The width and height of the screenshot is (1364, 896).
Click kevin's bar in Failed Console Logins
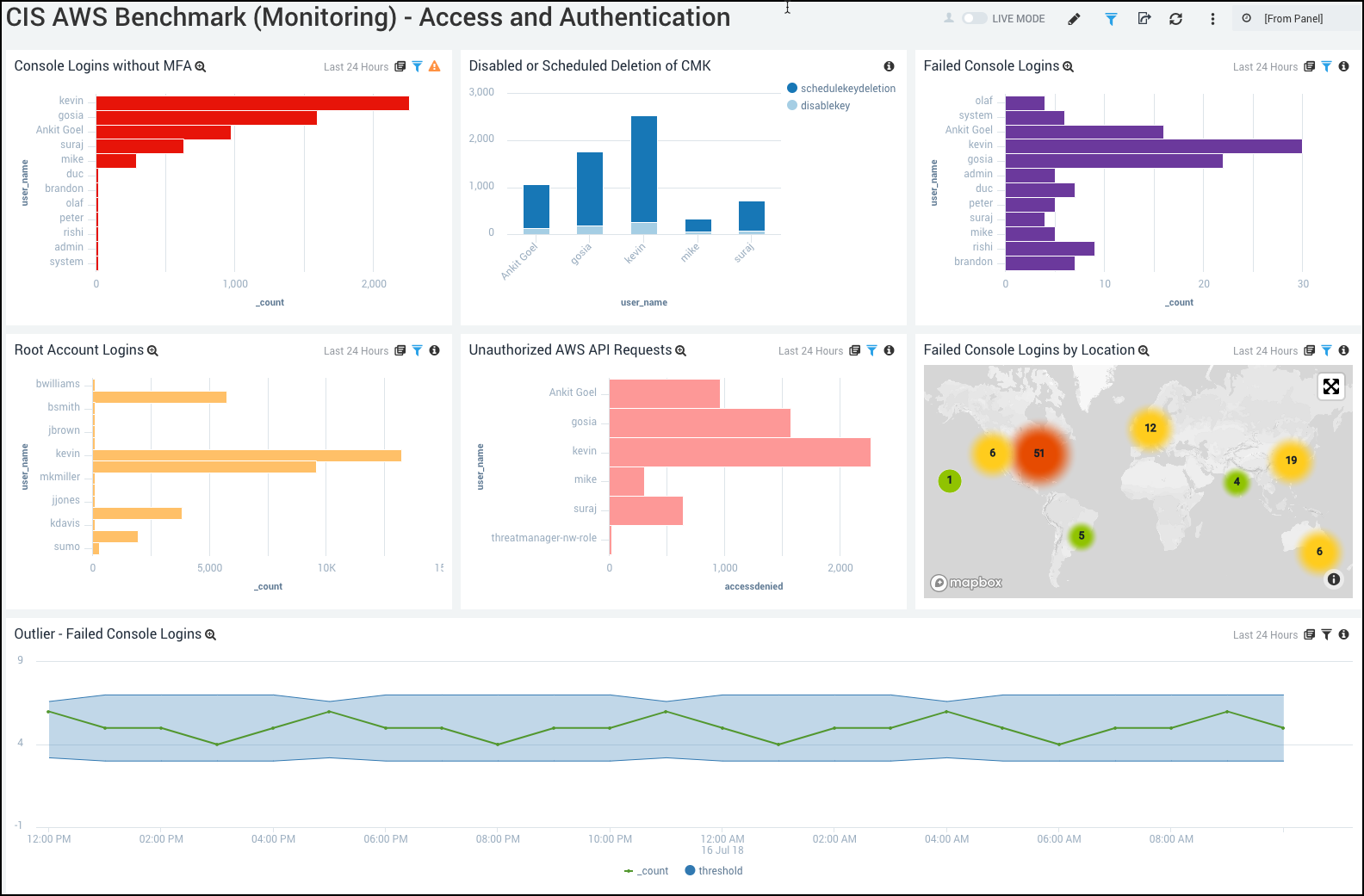click(x=1153, y=146)
